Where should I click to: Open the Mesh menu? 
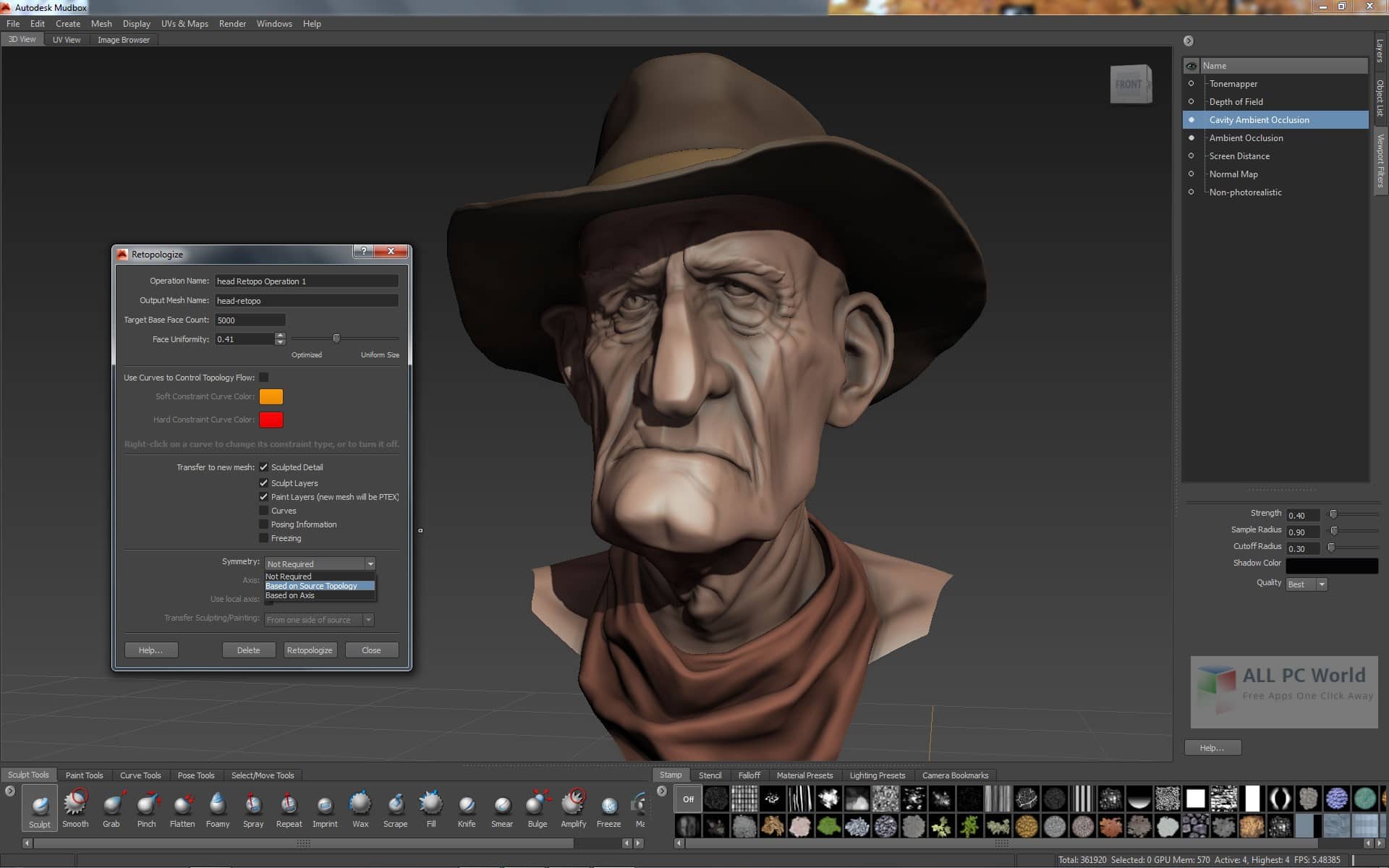101,24
